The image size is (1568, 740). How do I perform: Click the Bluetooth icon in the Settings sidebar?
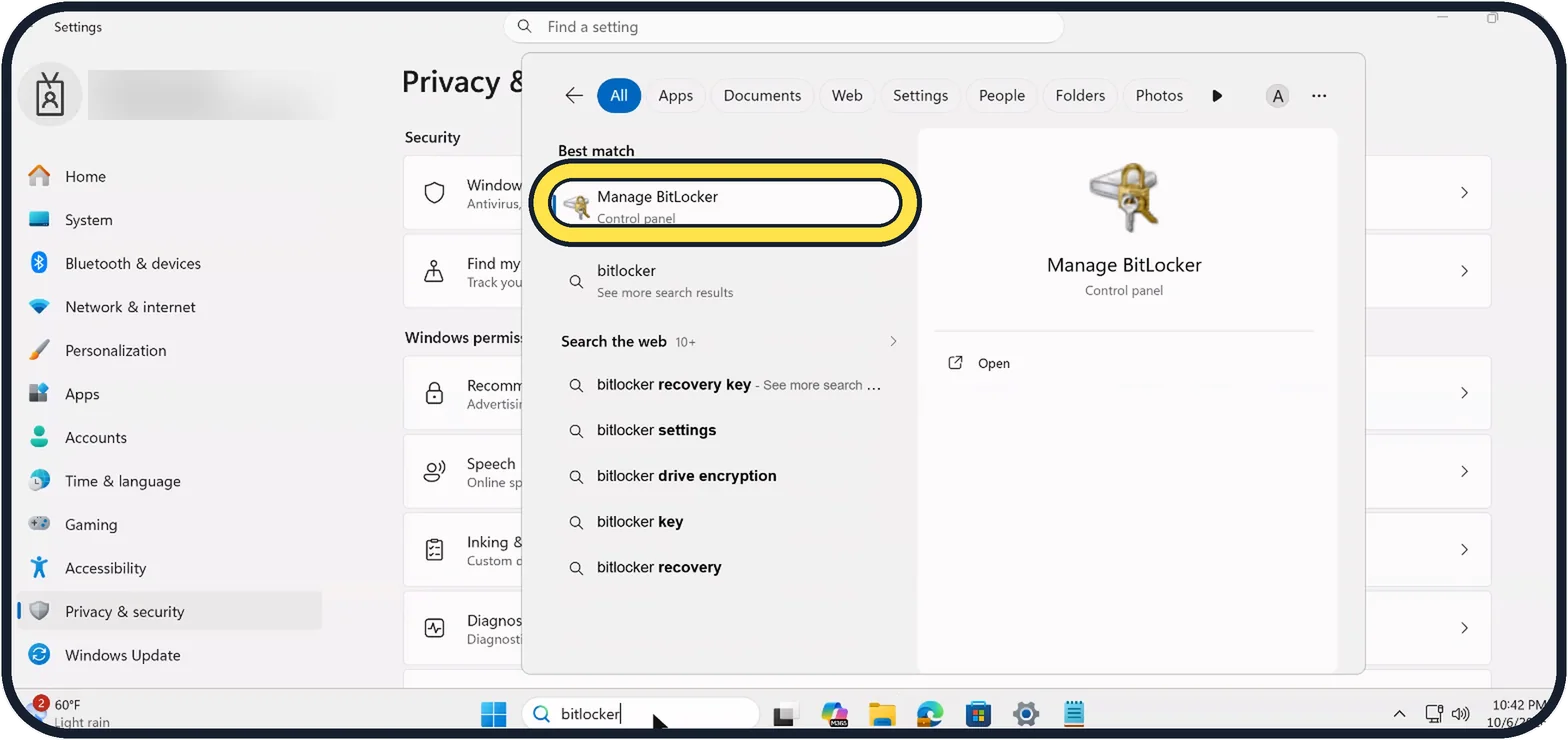tap(39, 263)
